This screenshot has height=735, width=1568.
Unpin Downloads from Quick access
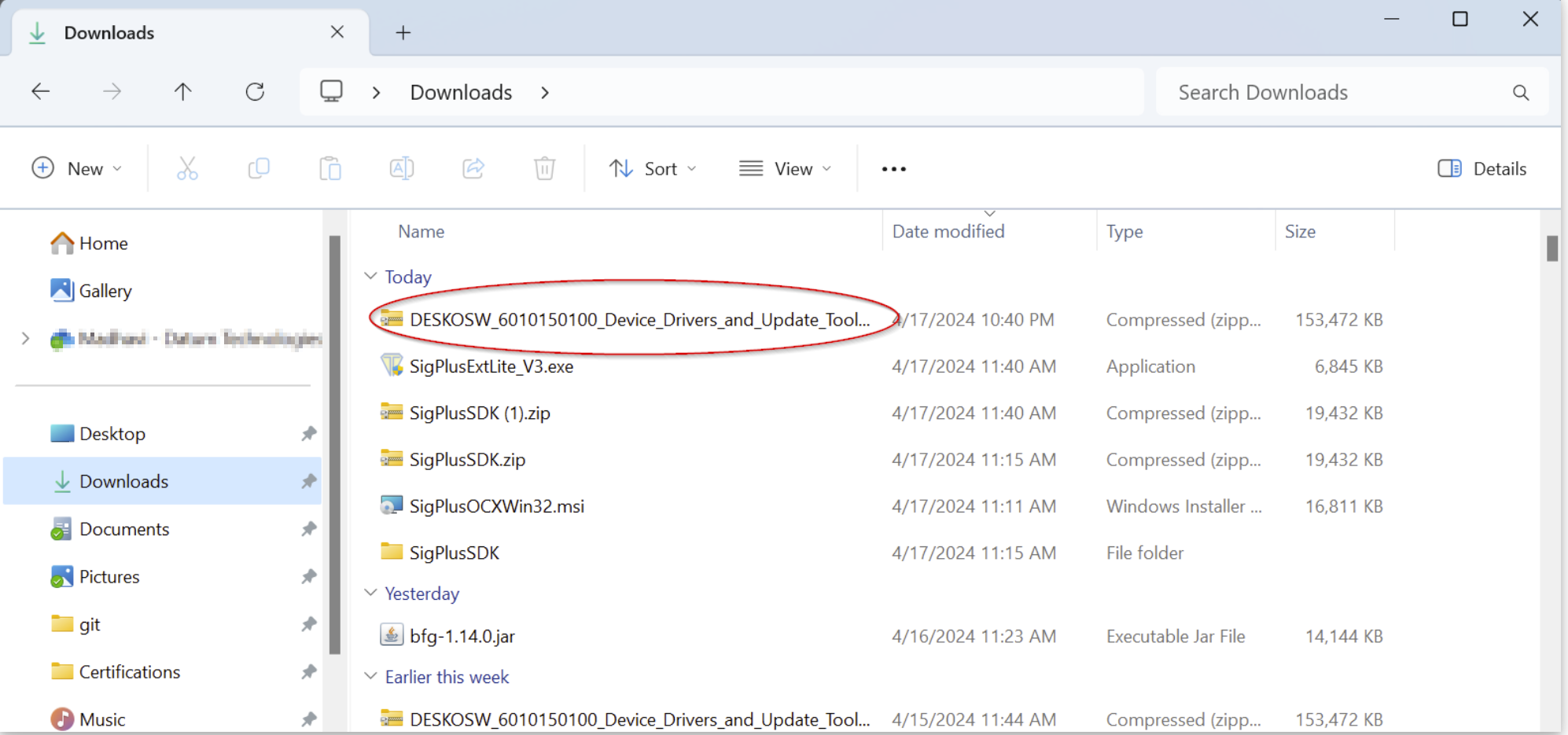(x=309, y=480)
